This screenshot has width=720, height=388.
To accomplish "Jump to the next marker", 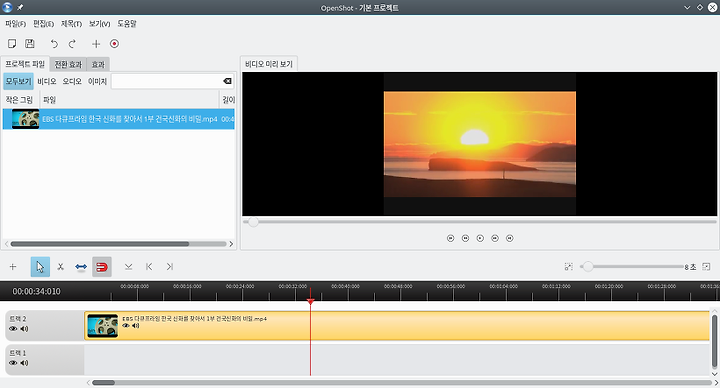I will (x=170, y=267).
